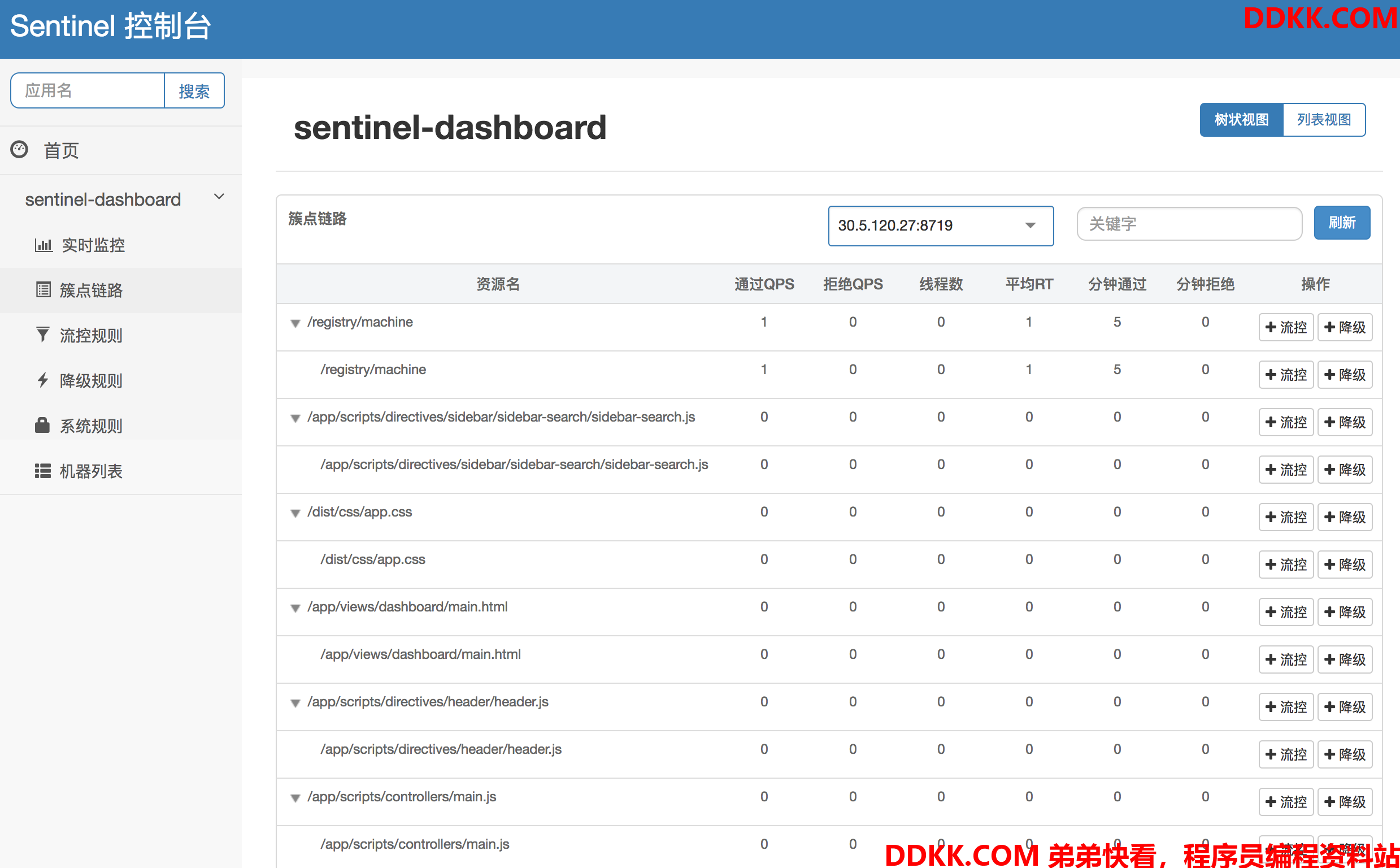Add 降级 for child /dist/css/app.css row
Image resolution: width=1400 pixels, height=868 pixels.
click(1344, 565)
